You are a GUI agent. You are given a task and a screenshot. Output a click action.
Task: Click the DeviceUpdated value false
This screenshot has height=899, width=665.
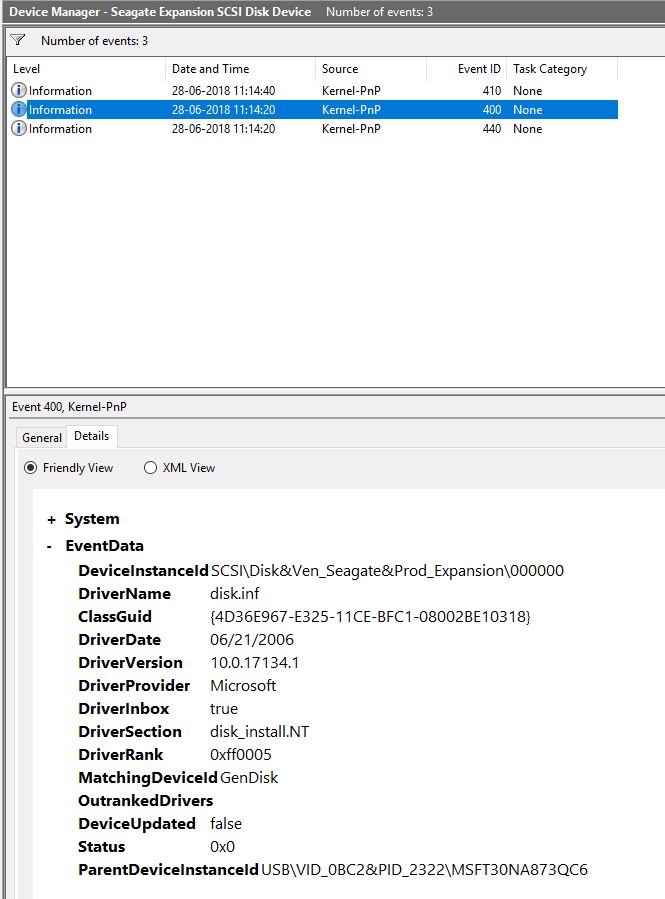tap(226, 824)
